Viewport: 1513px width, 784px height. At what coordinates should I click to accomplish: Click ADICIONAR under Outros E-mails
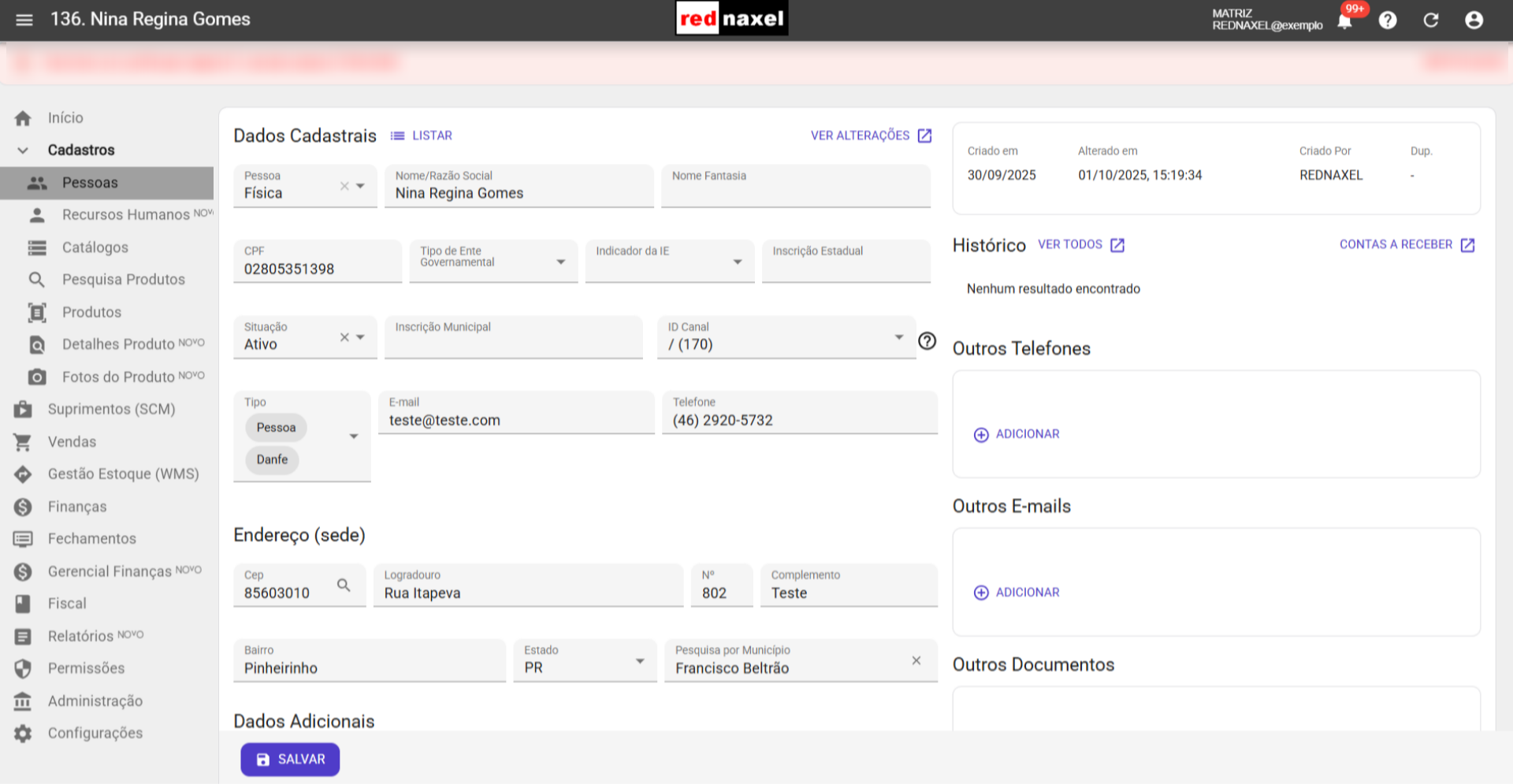pos(1017,593)
